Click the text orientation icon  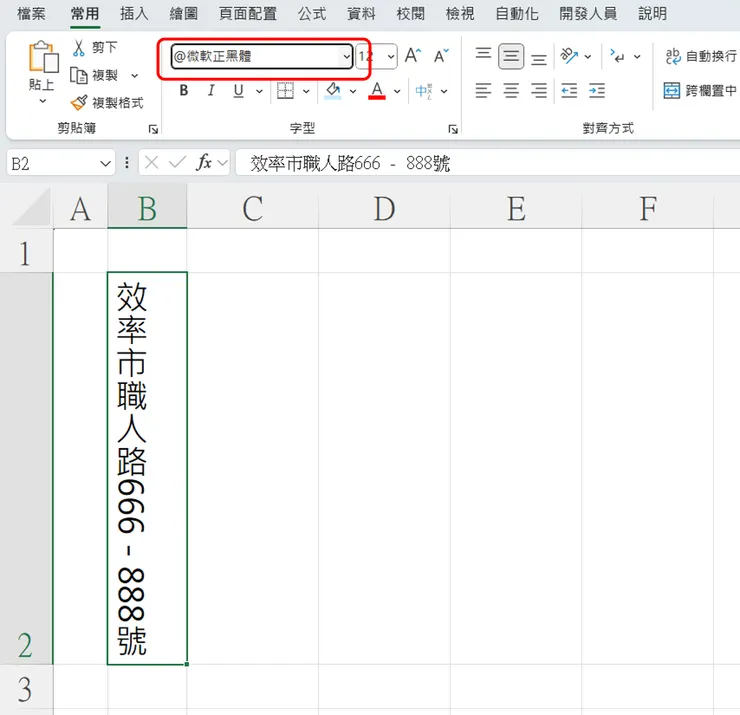coord(569,56)
